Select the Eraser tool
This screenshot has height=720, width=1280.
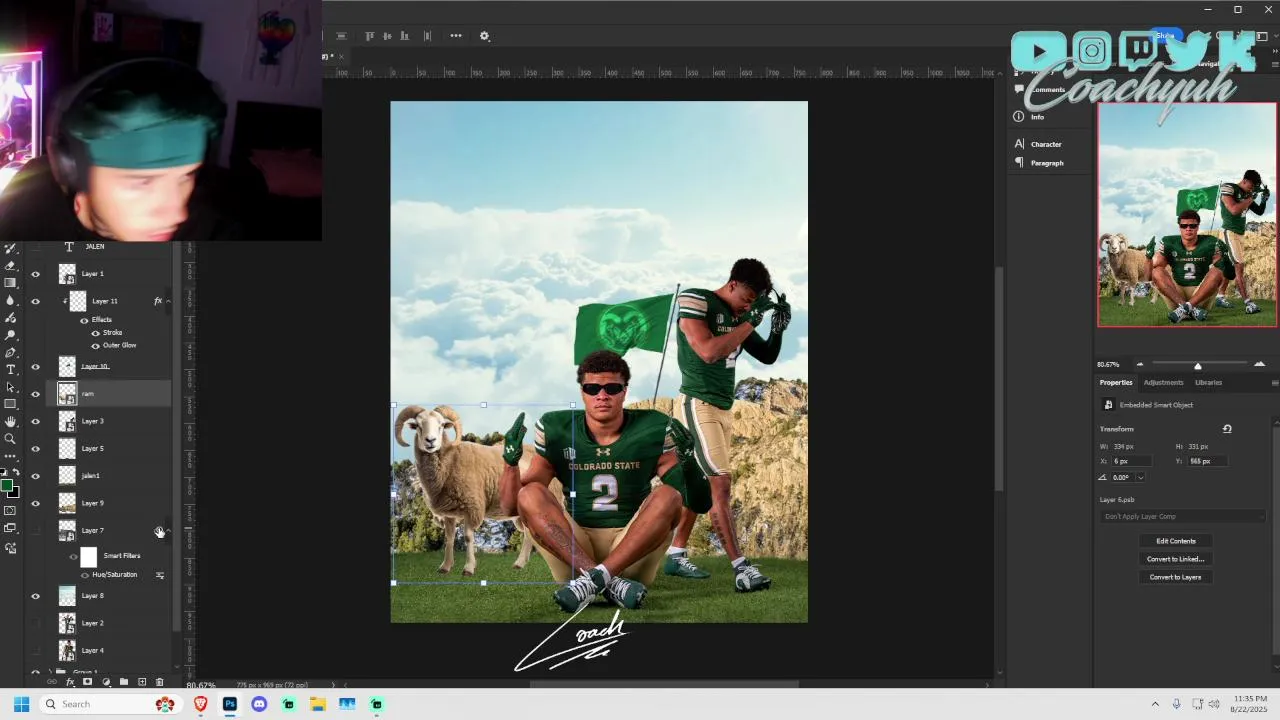click(10, 265)
